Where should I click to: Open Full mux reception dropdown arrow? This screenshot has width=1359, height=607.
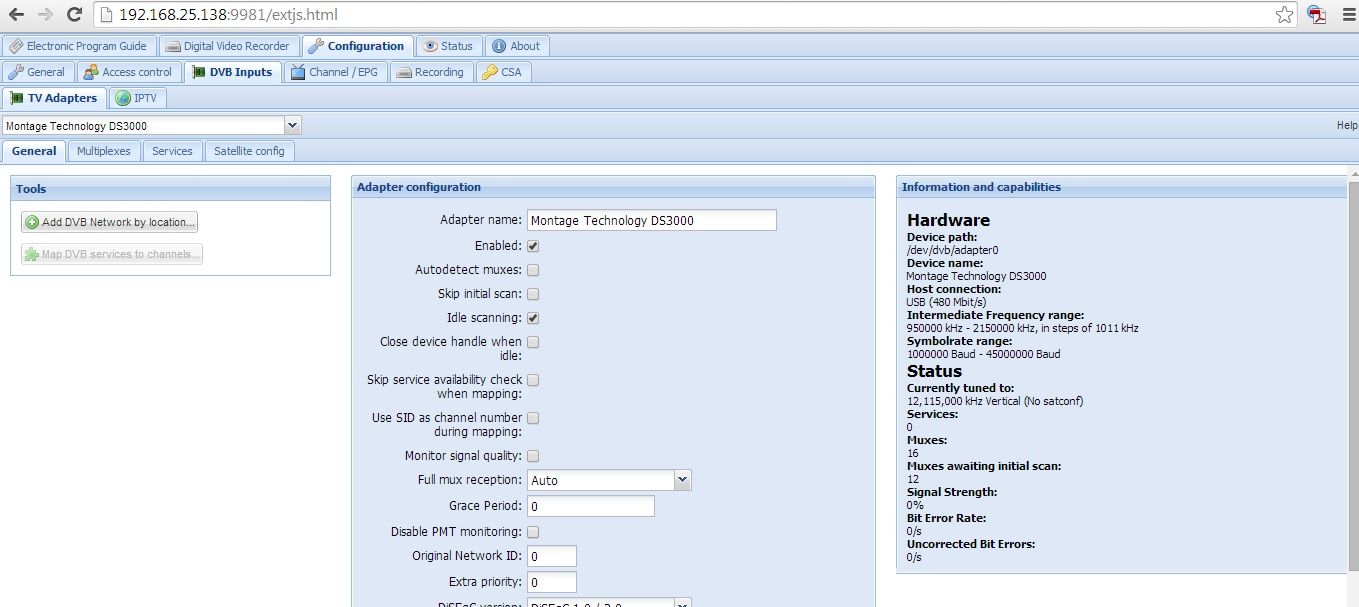tap(683, 480)
